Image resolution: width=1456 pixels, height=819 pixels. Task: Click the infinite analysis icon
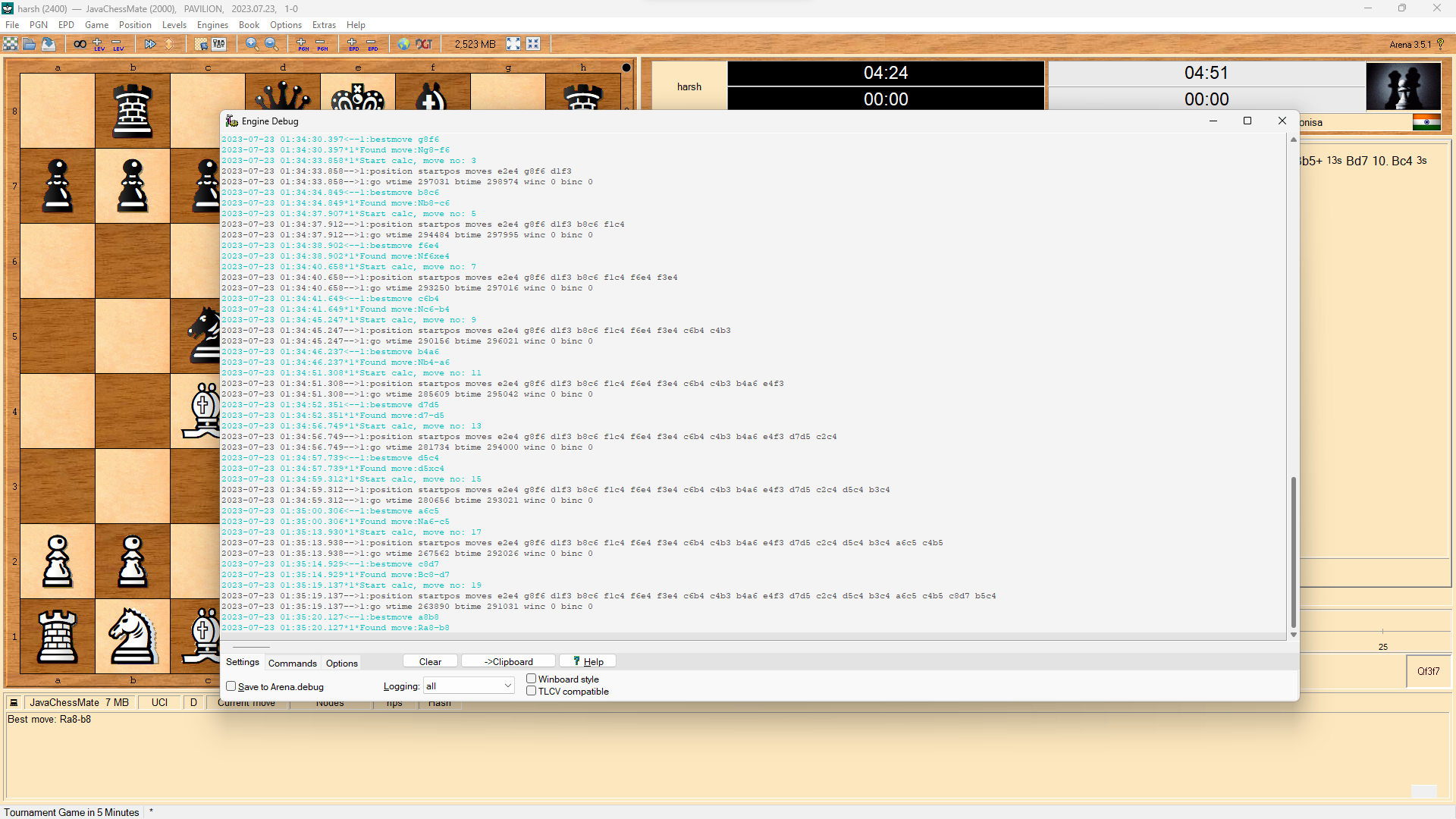coord(80,44)
